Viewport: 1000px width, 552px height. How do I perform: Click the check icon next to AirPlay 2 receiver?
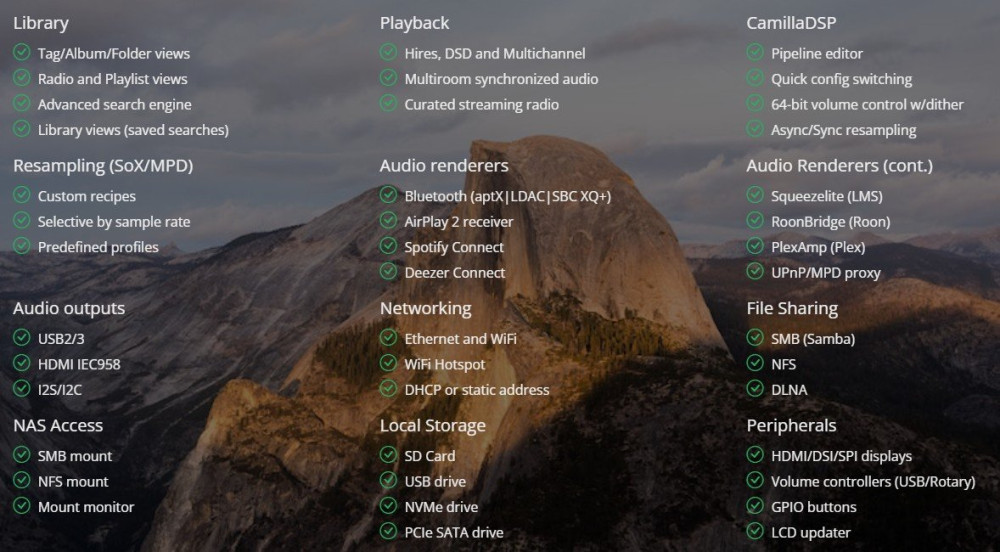[x=388, y=221]
